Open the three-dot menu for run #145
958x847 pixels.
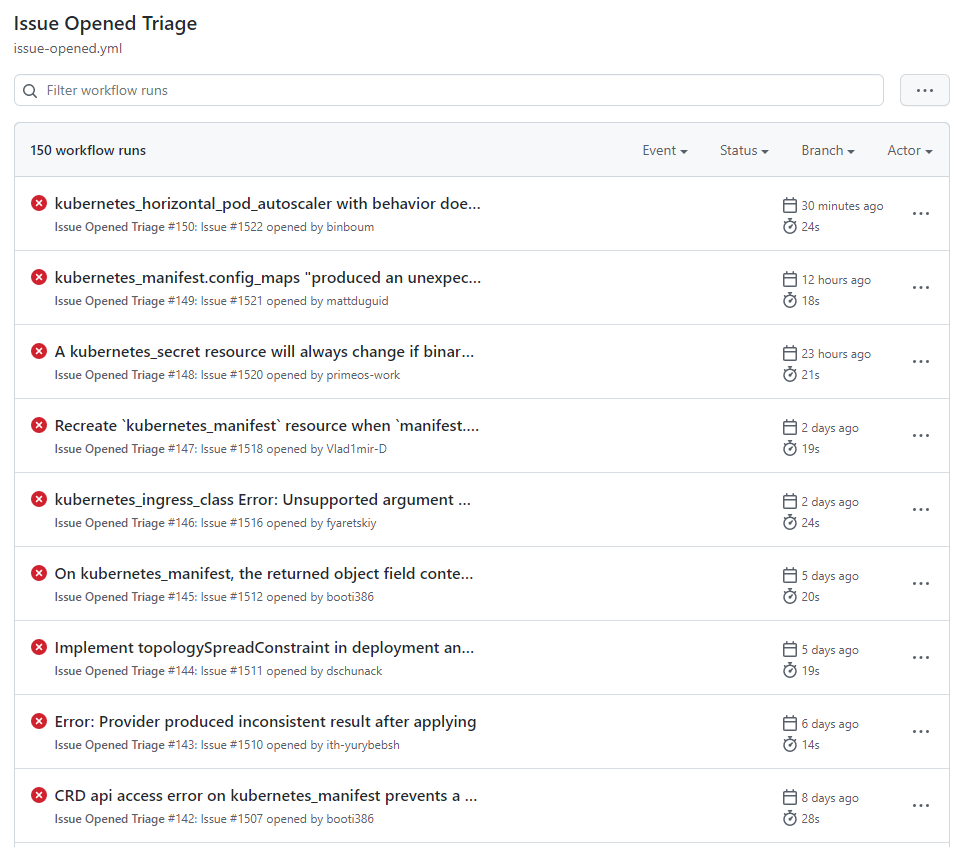[921, 583]
